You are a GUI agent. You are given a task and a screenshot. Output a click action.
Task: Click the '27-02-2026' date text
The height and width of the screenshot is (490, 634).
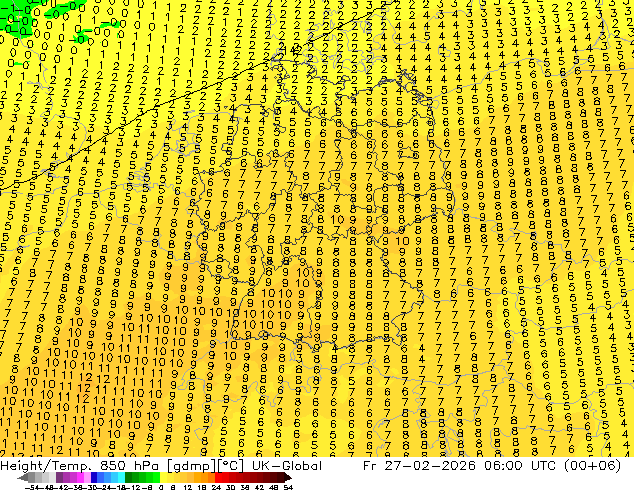coord(430,466)
